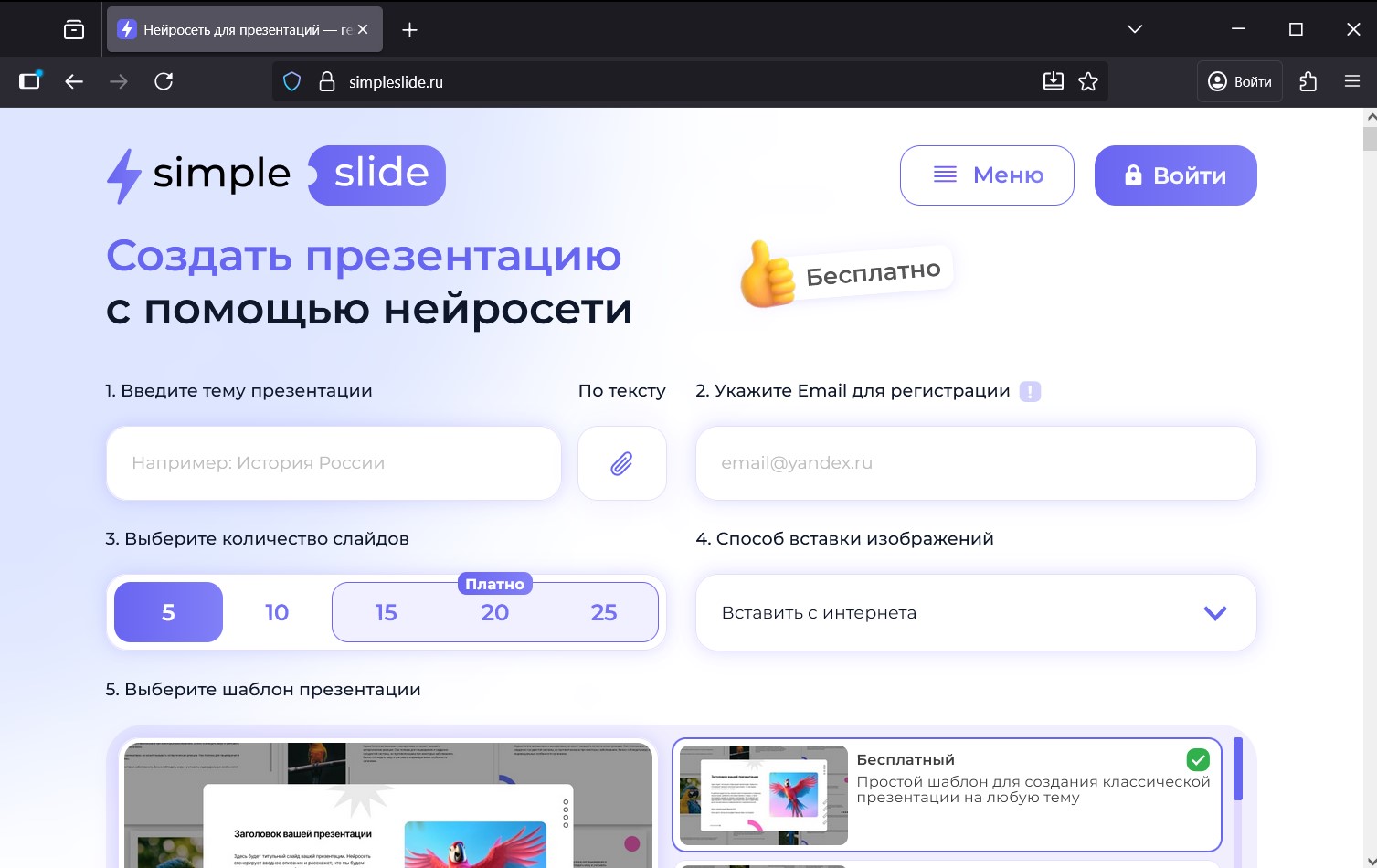1377x868 pixels.
Task: Expand the browser tab list chevron
Action: tap(1133, 28)
